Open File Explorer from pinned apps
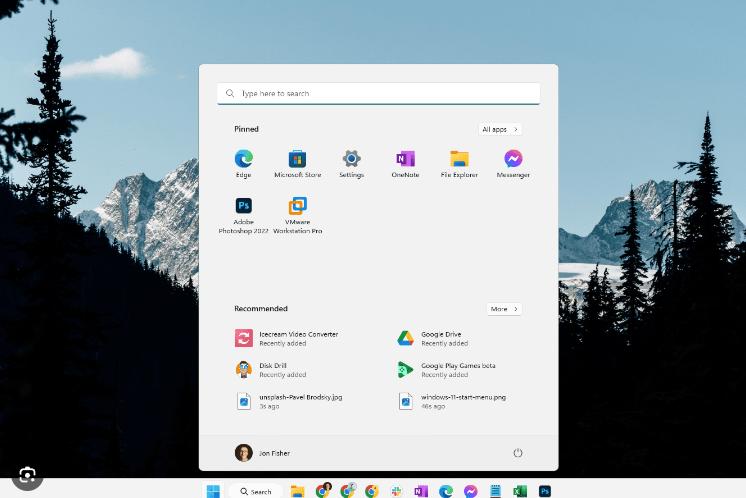The width and height of the screenshot is (746, 498). tap(459, 163)
